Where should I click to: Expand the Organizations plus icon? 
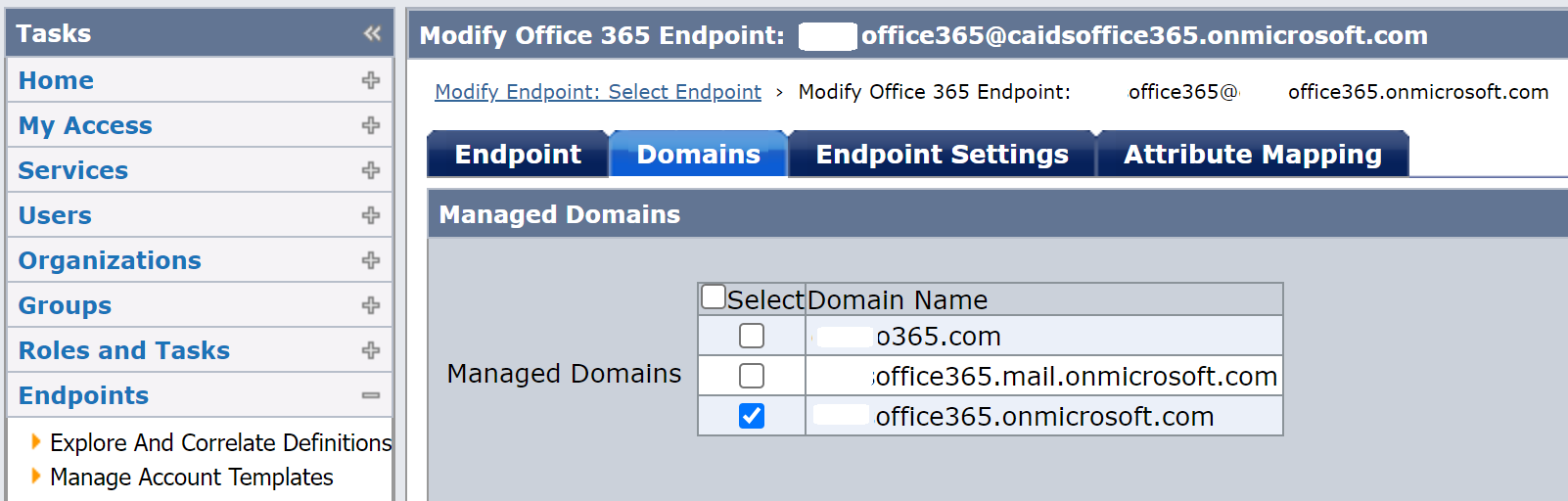[371, 260]
